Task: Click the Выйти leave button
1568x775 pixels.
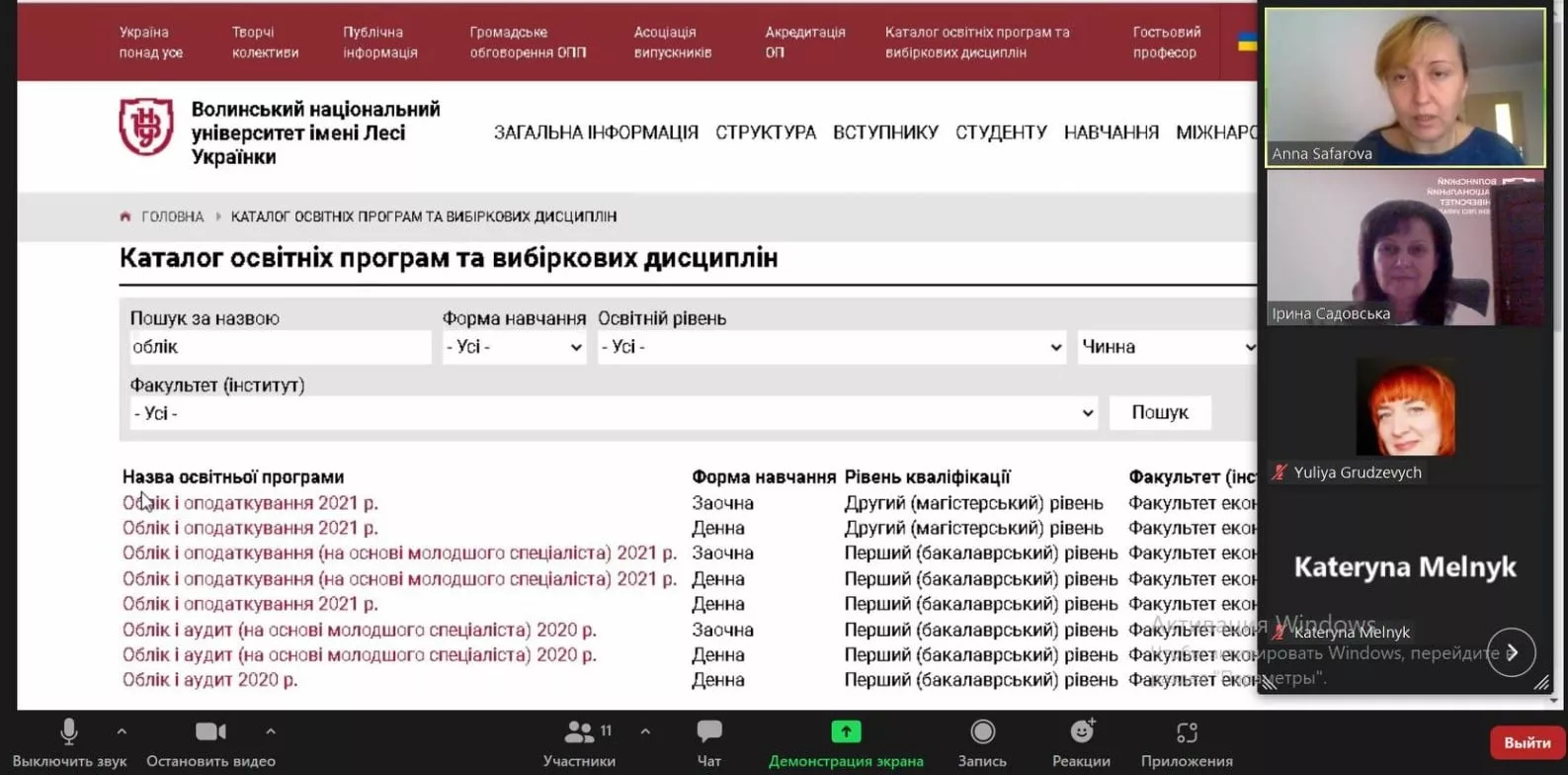Action: (1527, 742)
